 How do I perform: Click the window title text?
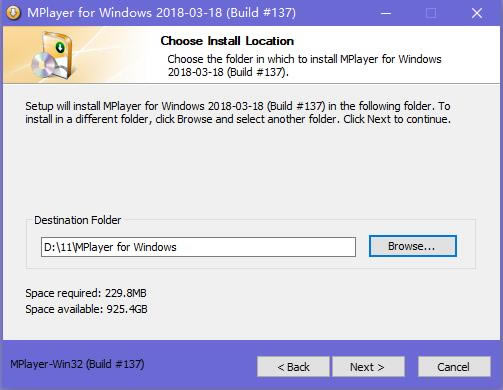(161, 13)
